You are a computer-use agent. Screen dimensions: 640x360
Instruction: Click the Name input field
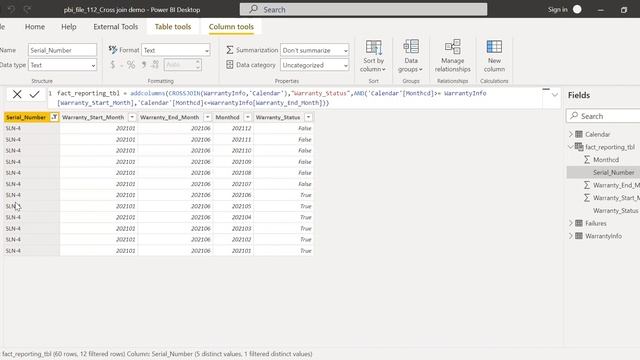62,50
